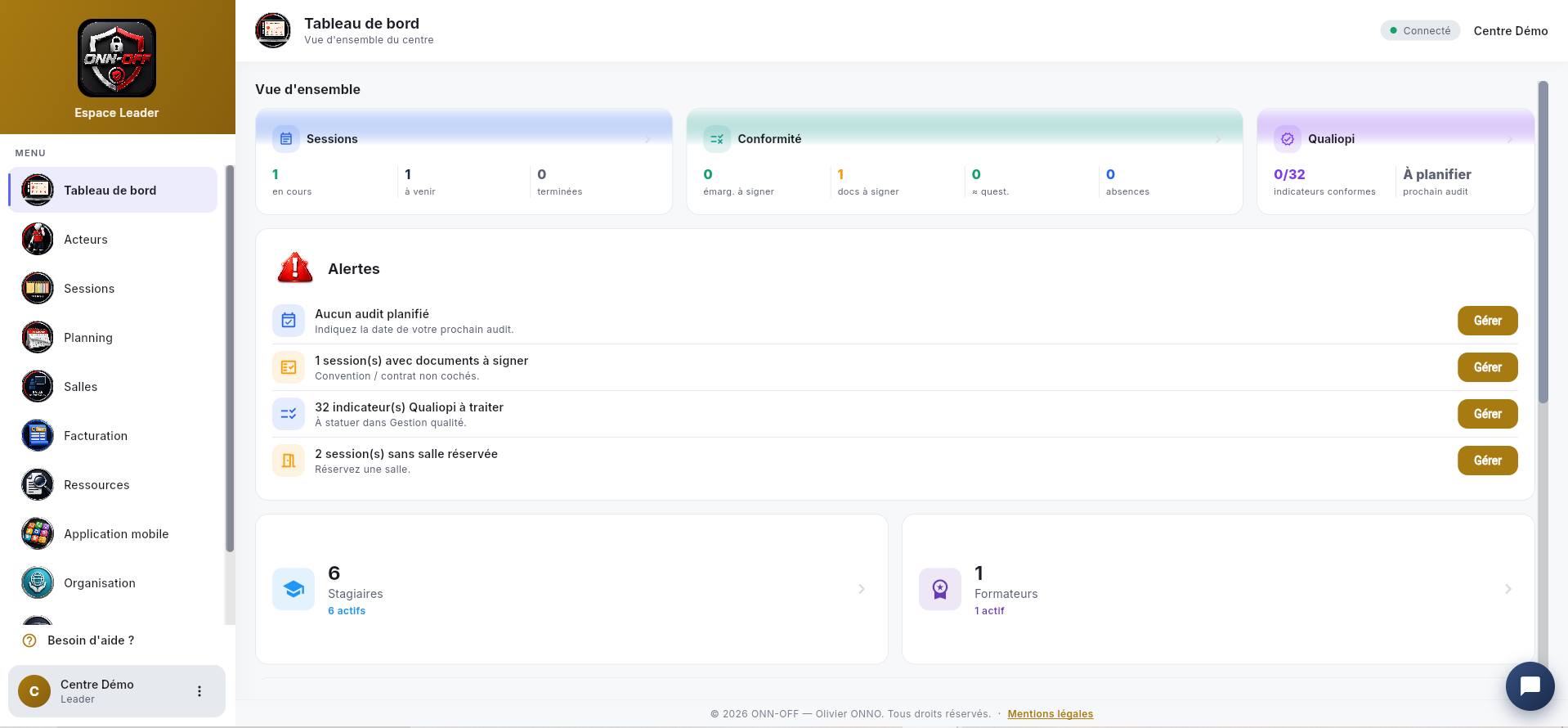The height and width of the screenshot is (728, 1568).
Task: Open Stagiaires card via its chevron
Action: tap(862, 589)
